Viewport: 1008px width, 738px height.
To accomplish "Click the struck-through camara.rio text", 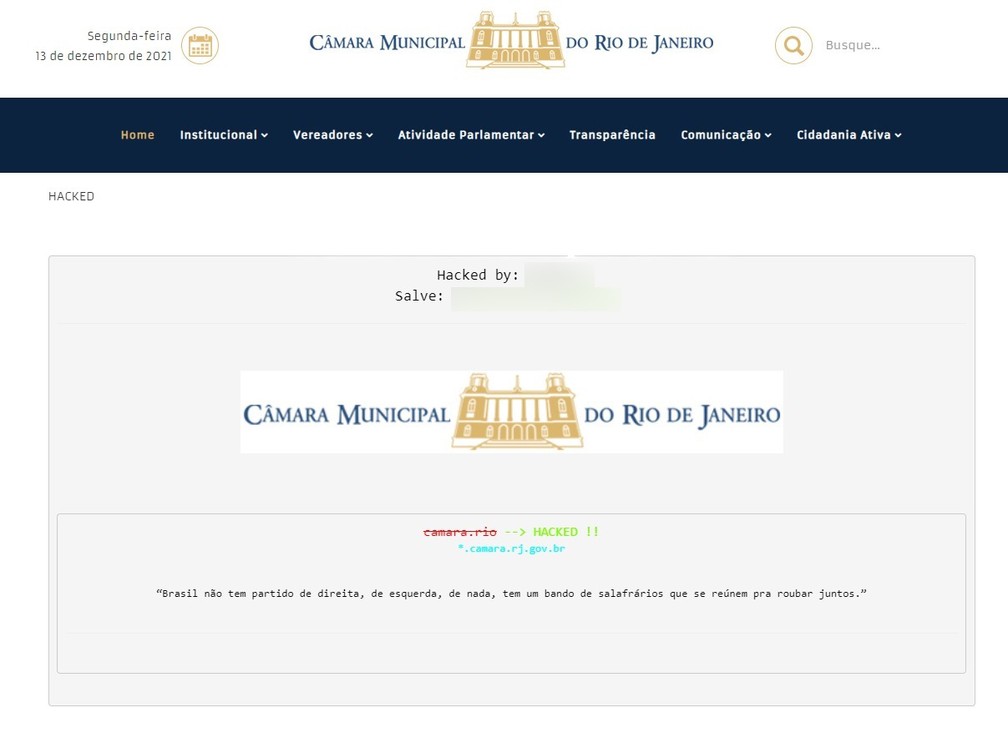I will tap(460, 532).
